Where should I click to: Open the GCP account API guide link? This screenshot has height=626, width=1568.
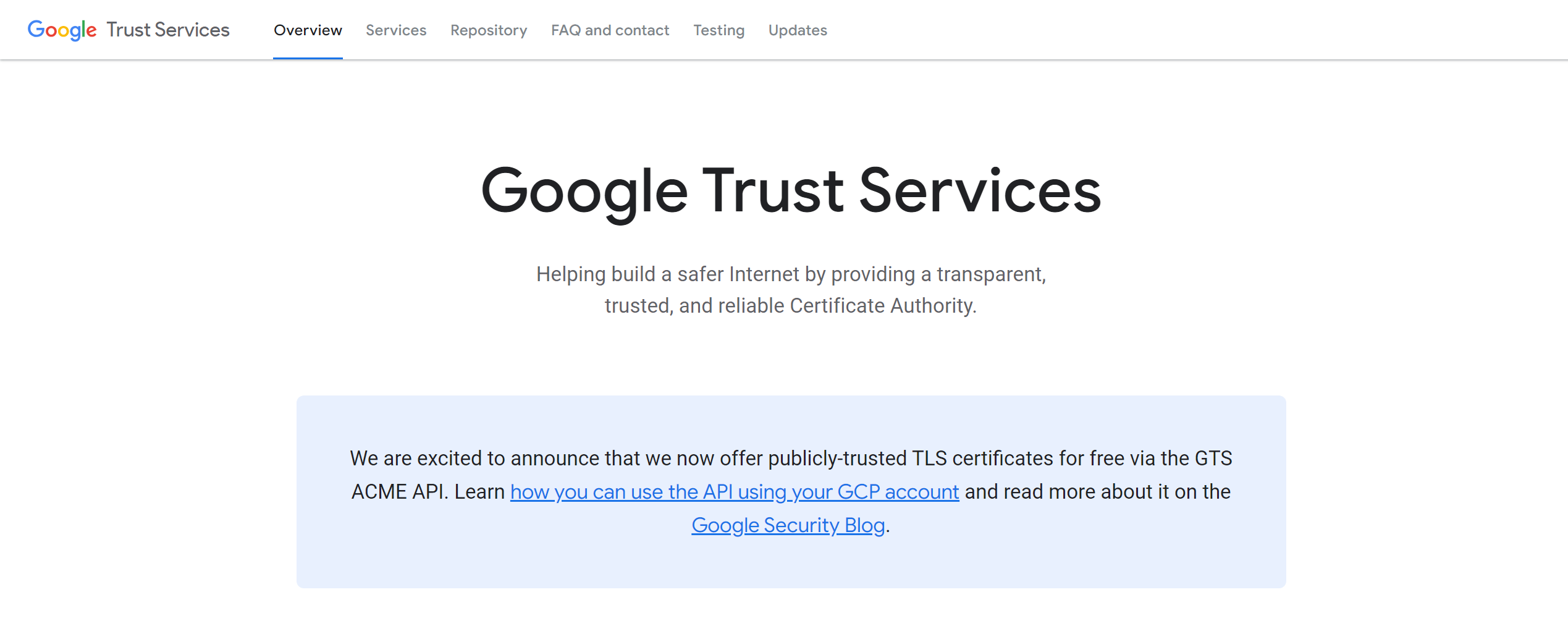click(x=735, y=492)
